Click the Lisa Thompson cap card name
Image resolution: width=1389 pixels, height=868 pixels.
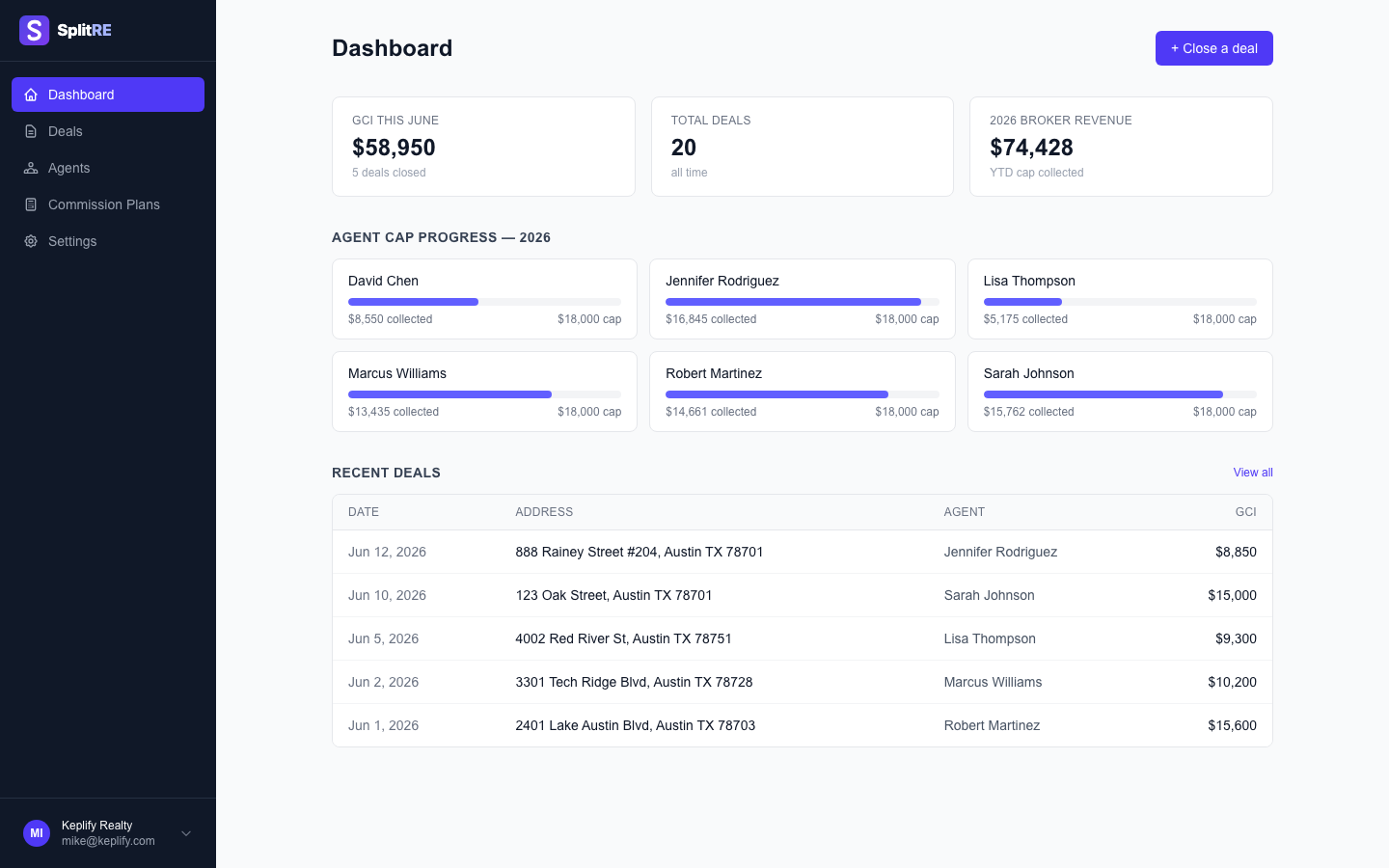coord(1029,281)
